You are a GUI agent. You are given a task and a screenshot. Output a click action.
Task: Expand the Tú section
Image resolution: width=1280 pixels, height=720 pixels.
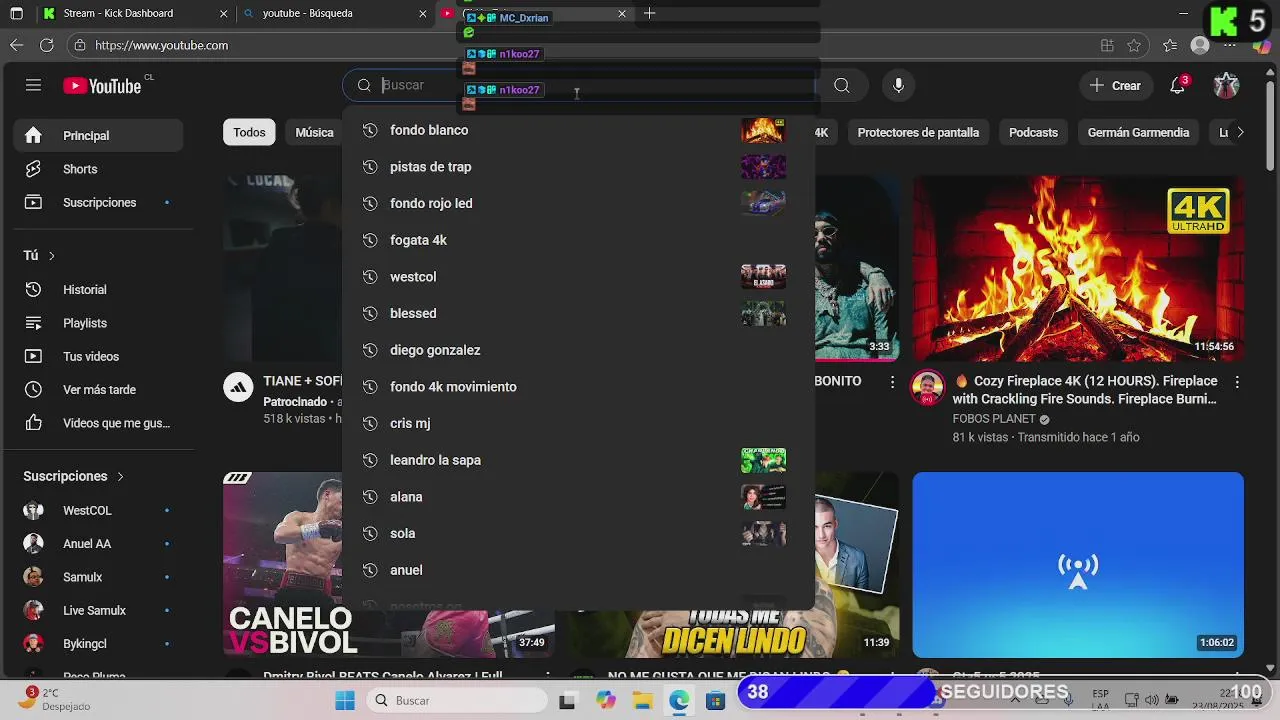(40, 256)
